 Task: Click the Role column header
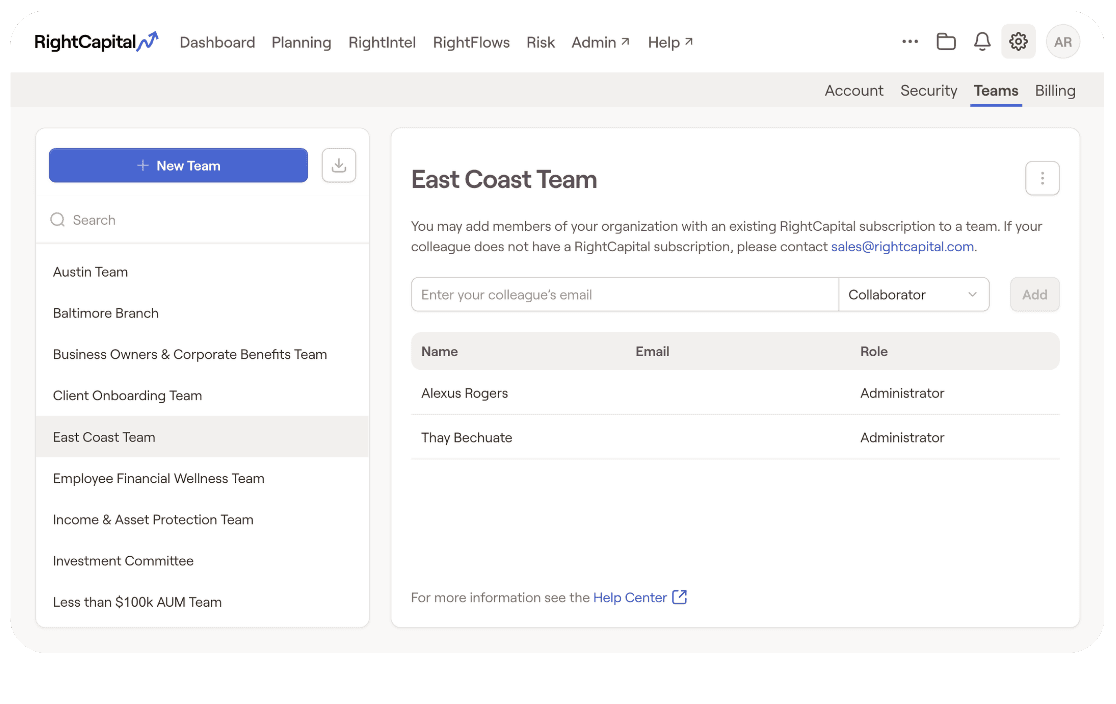click(x=873, y=352)
